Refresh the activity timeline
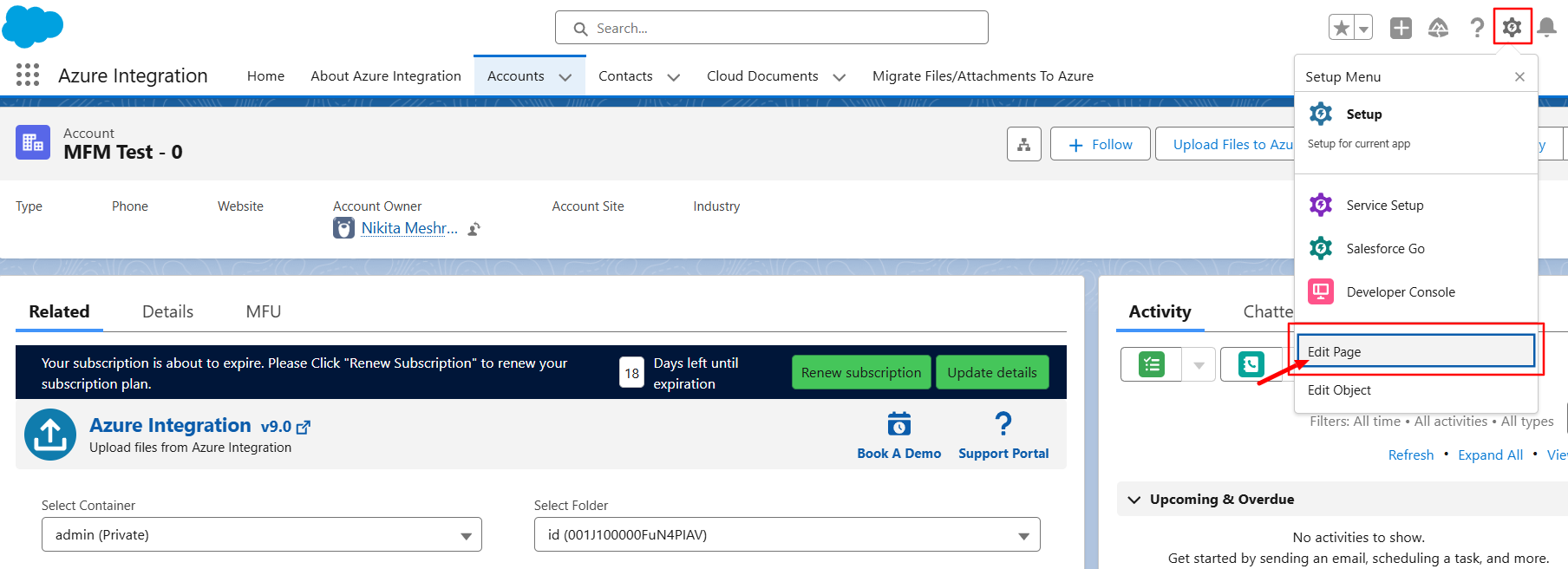The width and height of the screenshot is (1568, 569). tap(1411, 455)
